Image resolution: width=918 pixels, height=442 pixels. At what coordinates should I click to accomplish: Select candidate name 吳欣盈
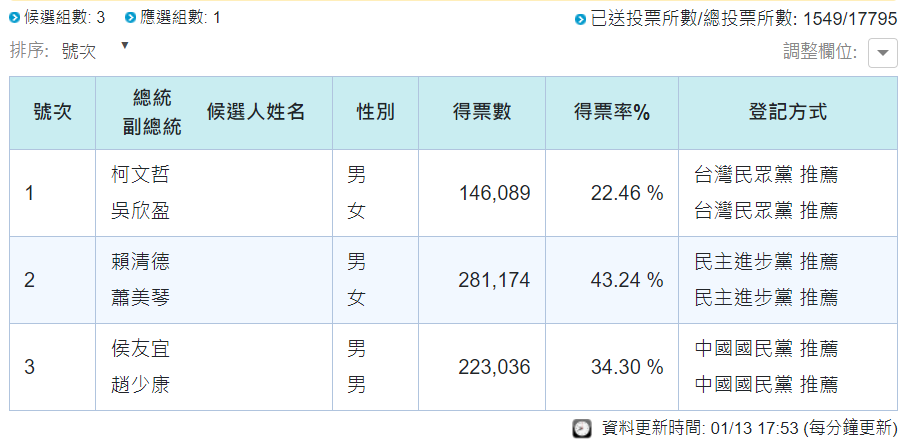[141, 211]
